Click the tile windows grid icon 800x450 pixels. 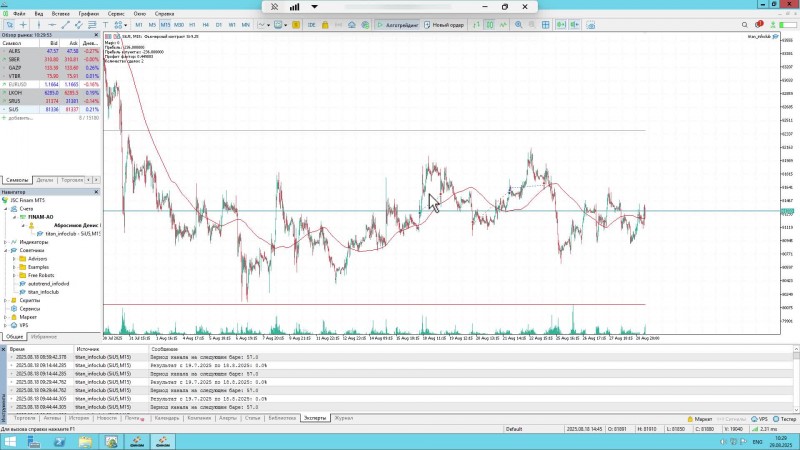point(545,24)
